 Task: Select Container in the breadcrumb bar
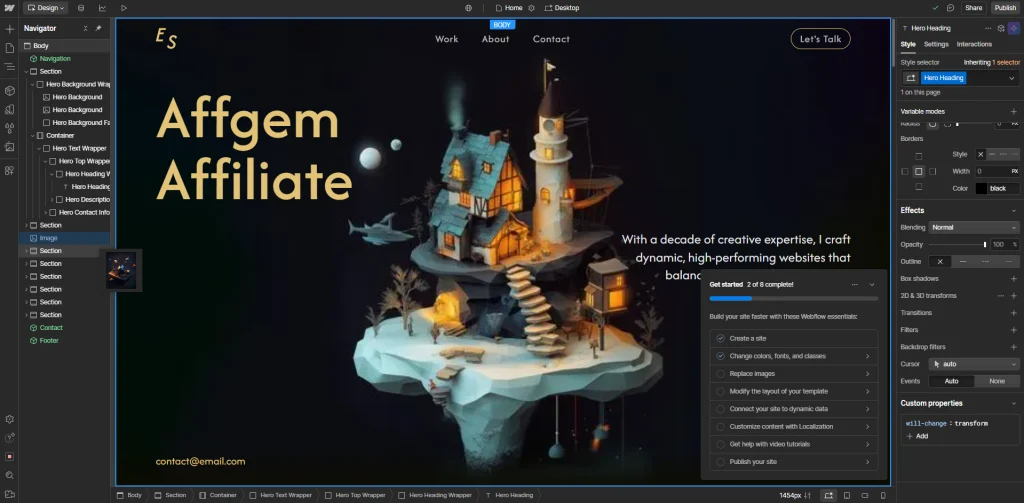217,495
